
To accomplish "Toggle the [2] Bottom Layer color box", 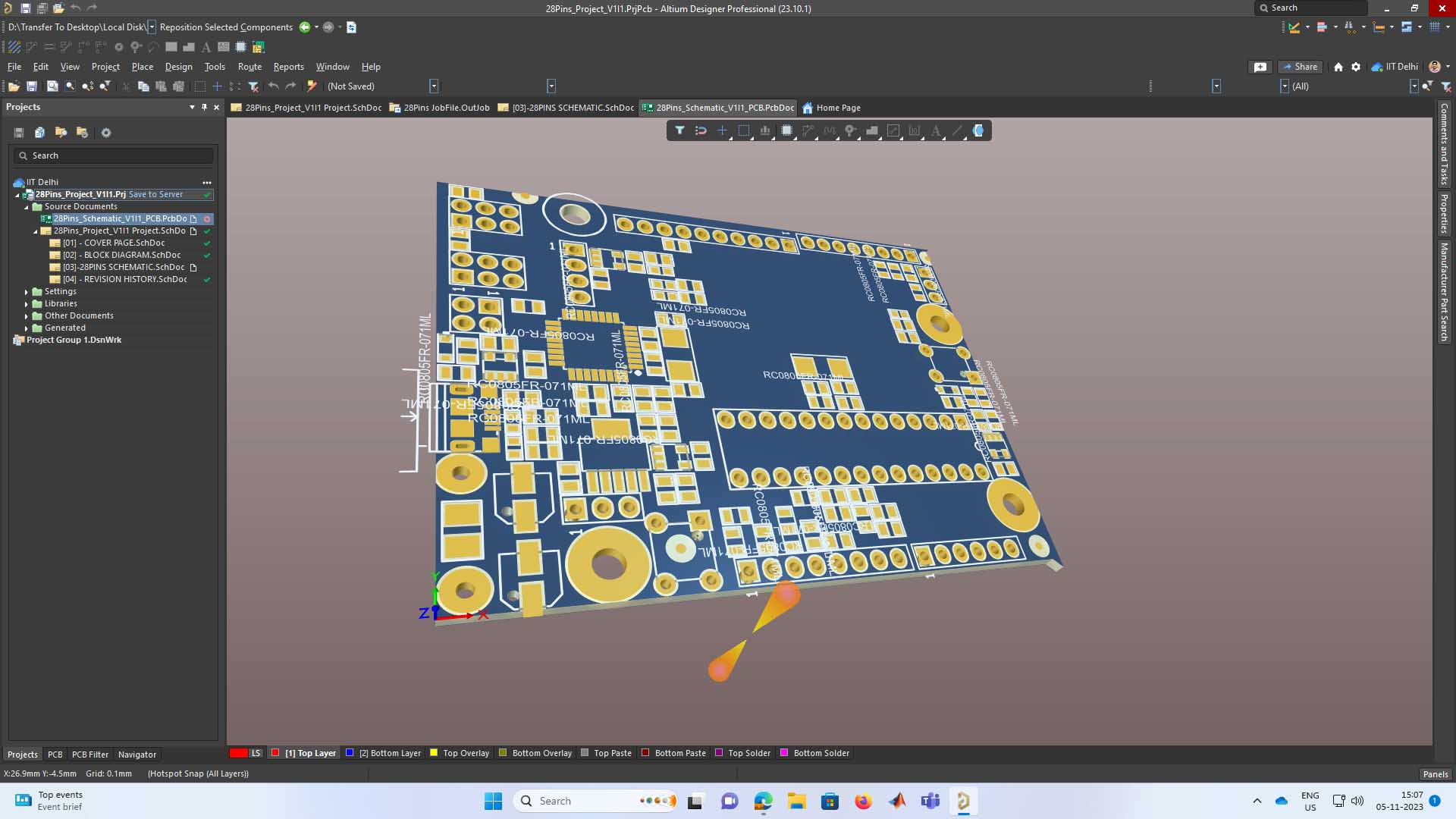I will pyautogui.click(x=350, y=753).
